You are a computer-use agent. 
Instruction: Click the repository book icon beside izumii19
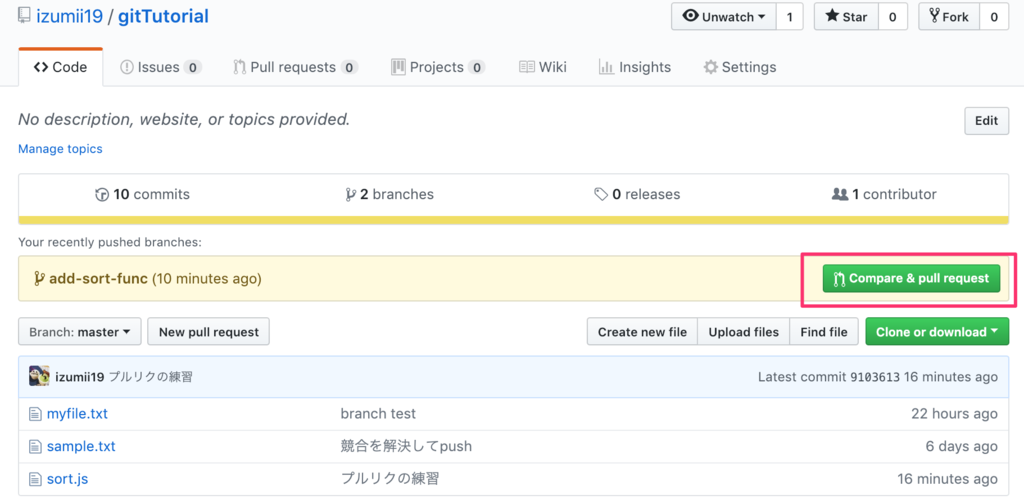pyautogui.click(x=23, y=17)
